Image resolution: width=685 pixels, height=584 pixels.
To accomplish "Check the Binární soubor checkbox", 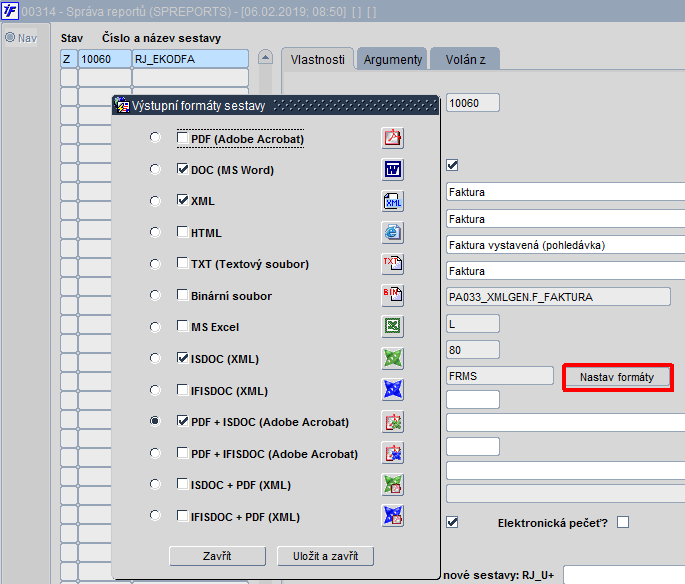I will point(182,295).
